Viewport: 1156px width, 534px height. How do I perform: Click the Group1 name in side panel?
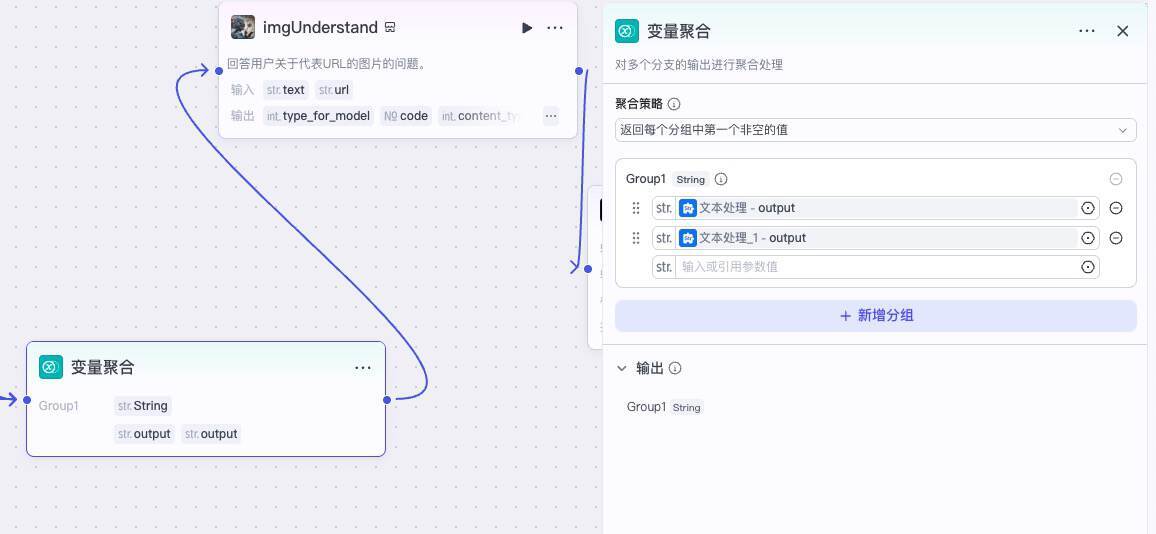click(646, 179)
